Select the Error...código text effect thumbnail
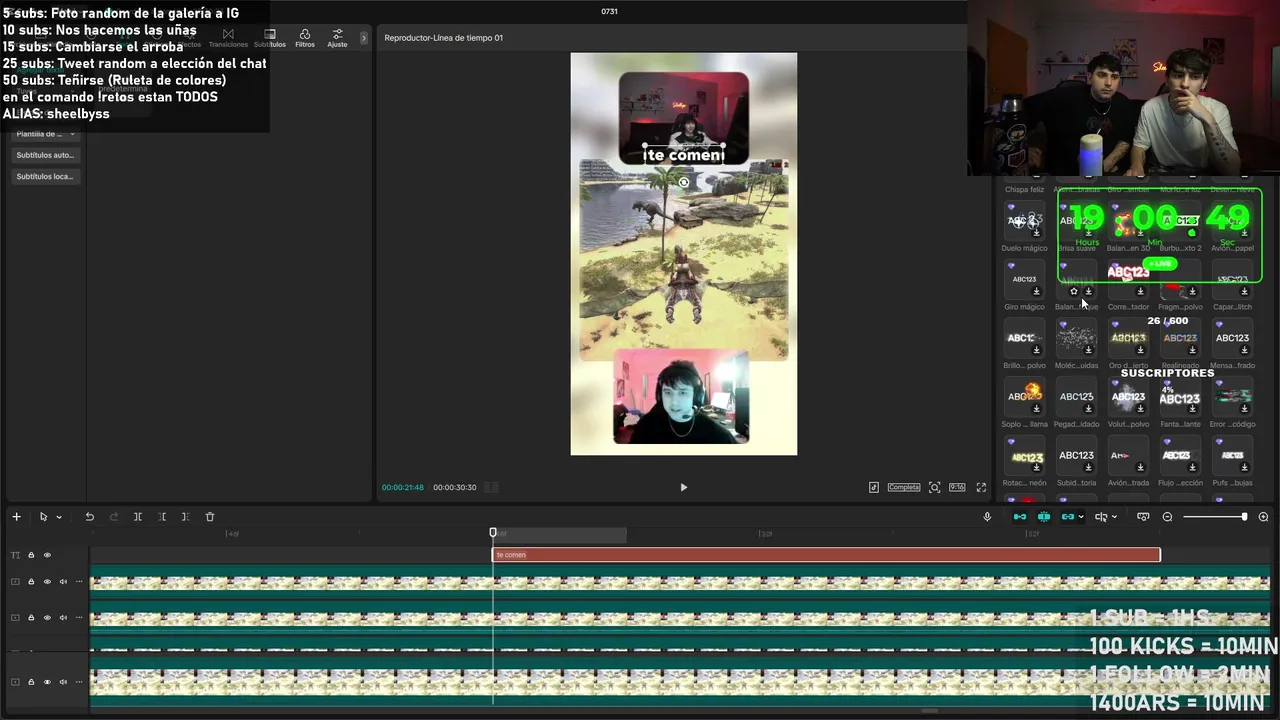 coord(1232,398)
